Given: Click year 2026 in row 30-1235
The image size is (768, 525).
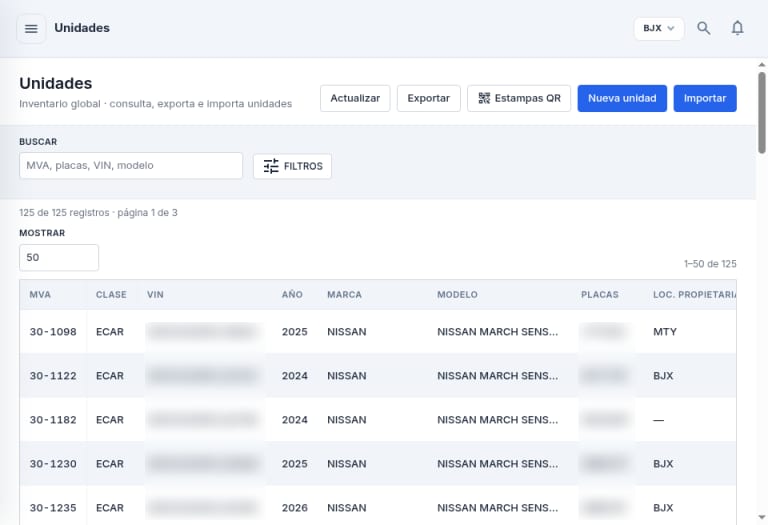Looking at the screenshot, I should pos(294,508).
